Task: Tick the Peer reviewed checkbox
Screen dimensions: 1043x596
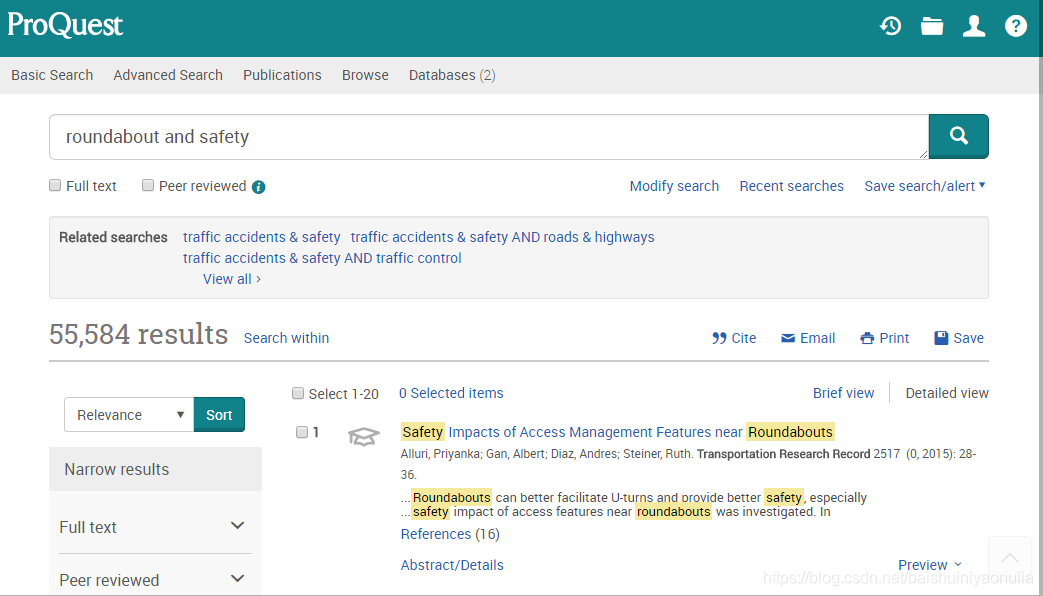Action: pos(148,186)
